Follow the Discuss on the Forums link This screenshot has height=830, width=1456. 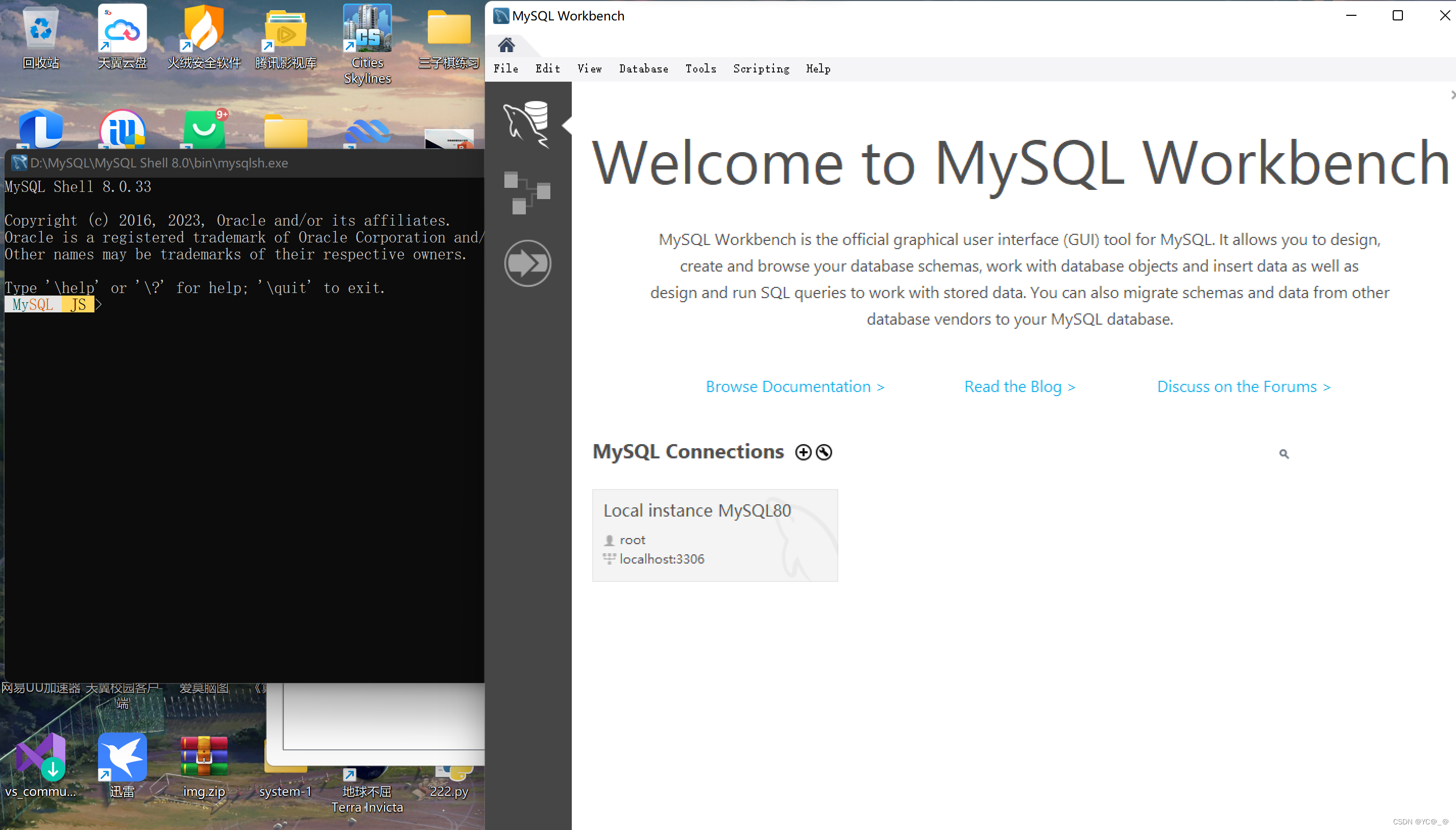tap(1243, 386)
